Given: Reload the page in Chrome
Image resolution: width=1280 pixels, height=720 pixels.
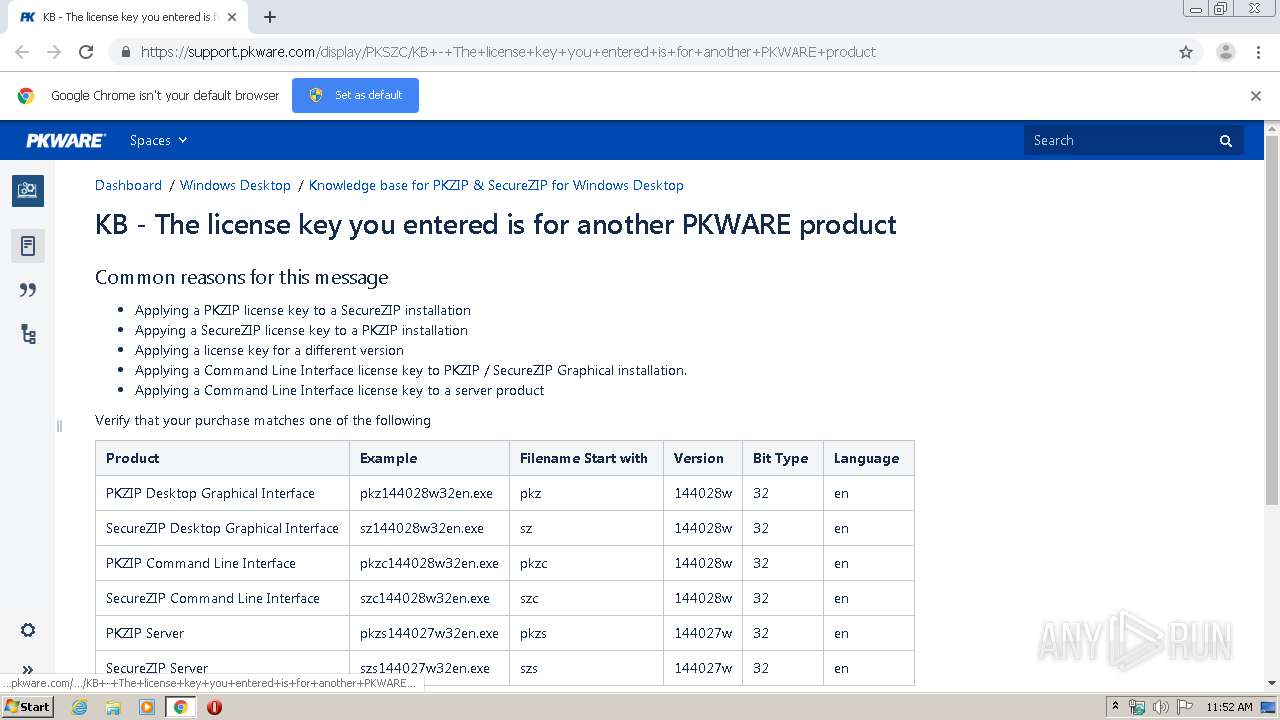Looking at the screenshot, I should pos(86,52).
